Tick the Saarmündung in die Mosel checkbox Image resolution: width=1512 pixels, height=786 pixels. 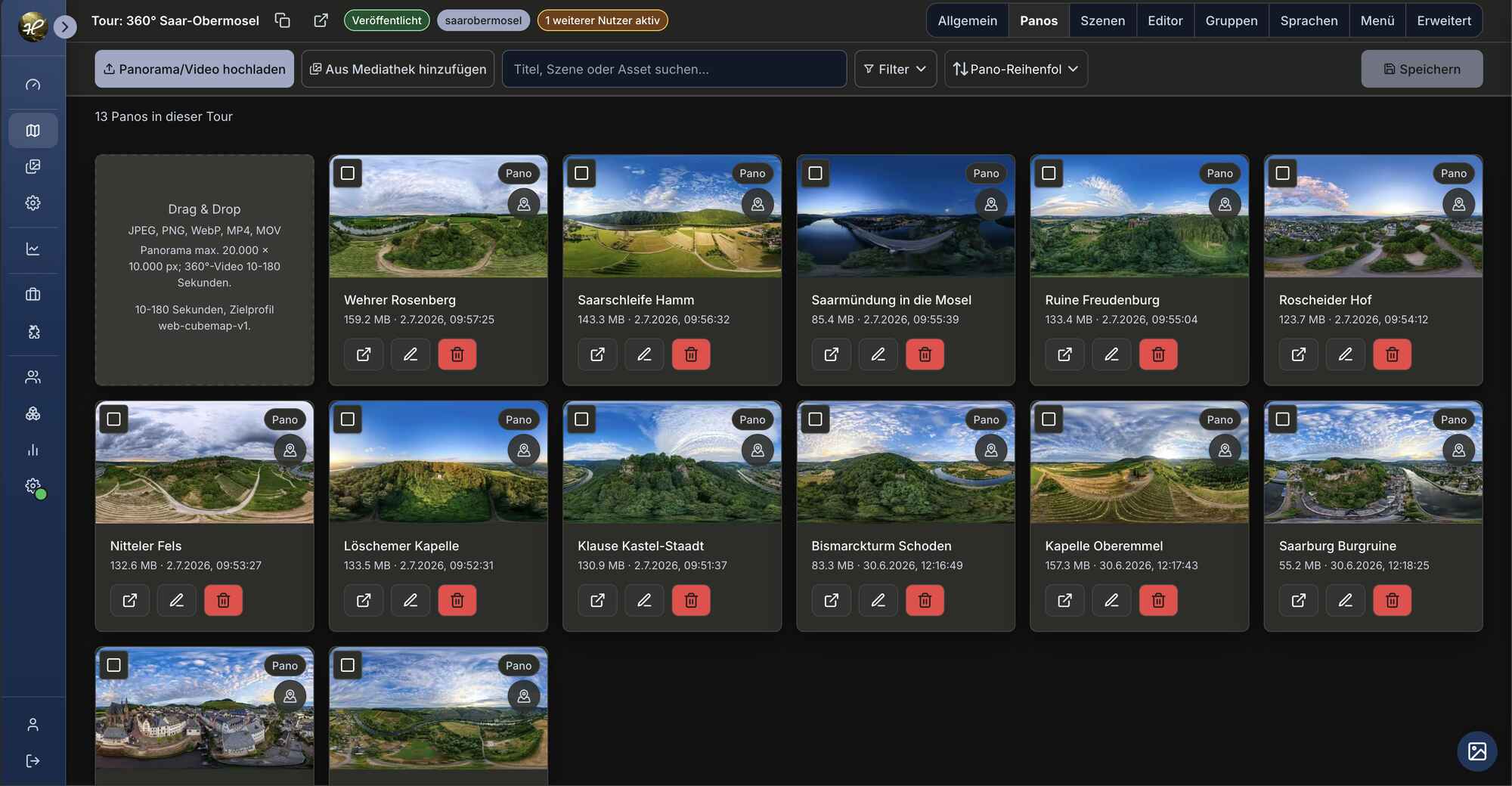click(x=815, y=173)
